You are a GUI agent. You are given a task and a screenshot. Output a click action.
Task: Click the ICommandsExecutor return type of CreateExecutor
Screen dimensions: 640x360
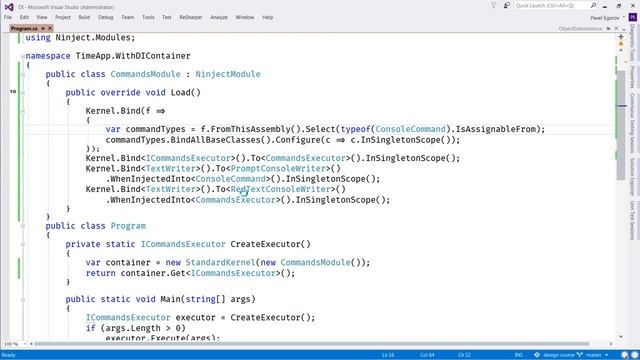(x=183, y=244)
